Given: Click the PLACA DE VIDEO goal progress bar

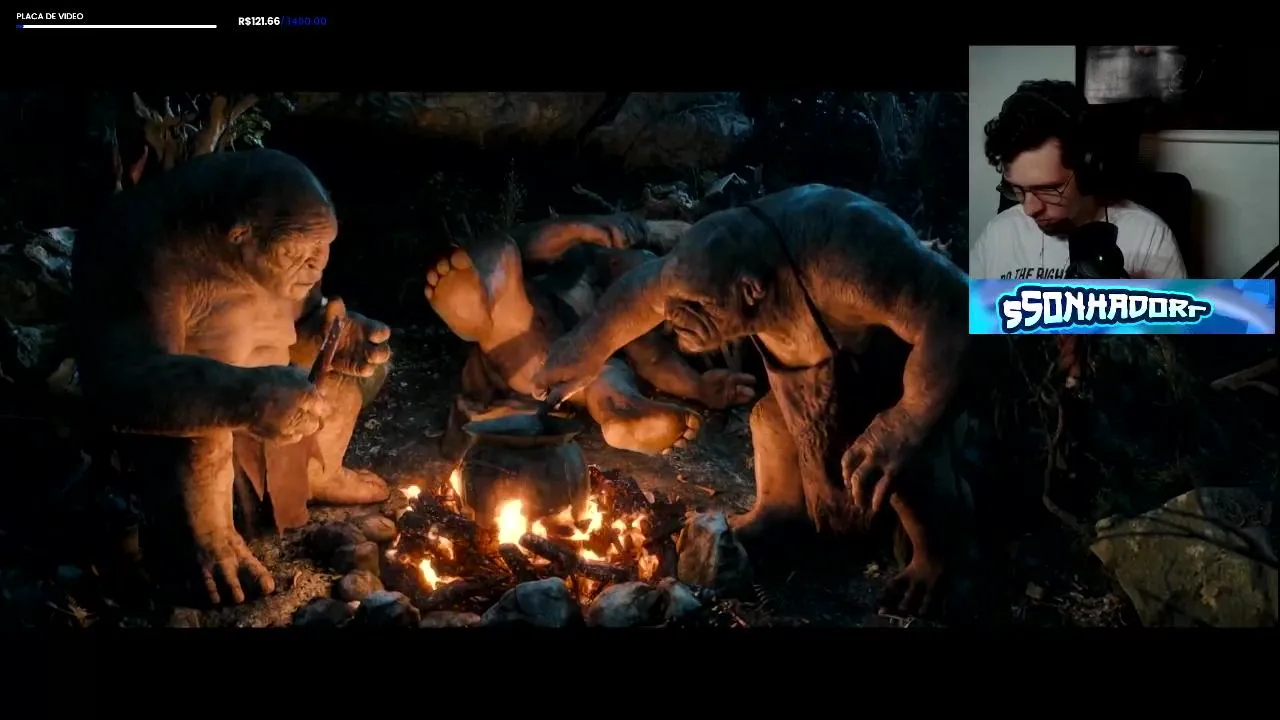Looking at the screenshot, I should click(x=118, y=26).
